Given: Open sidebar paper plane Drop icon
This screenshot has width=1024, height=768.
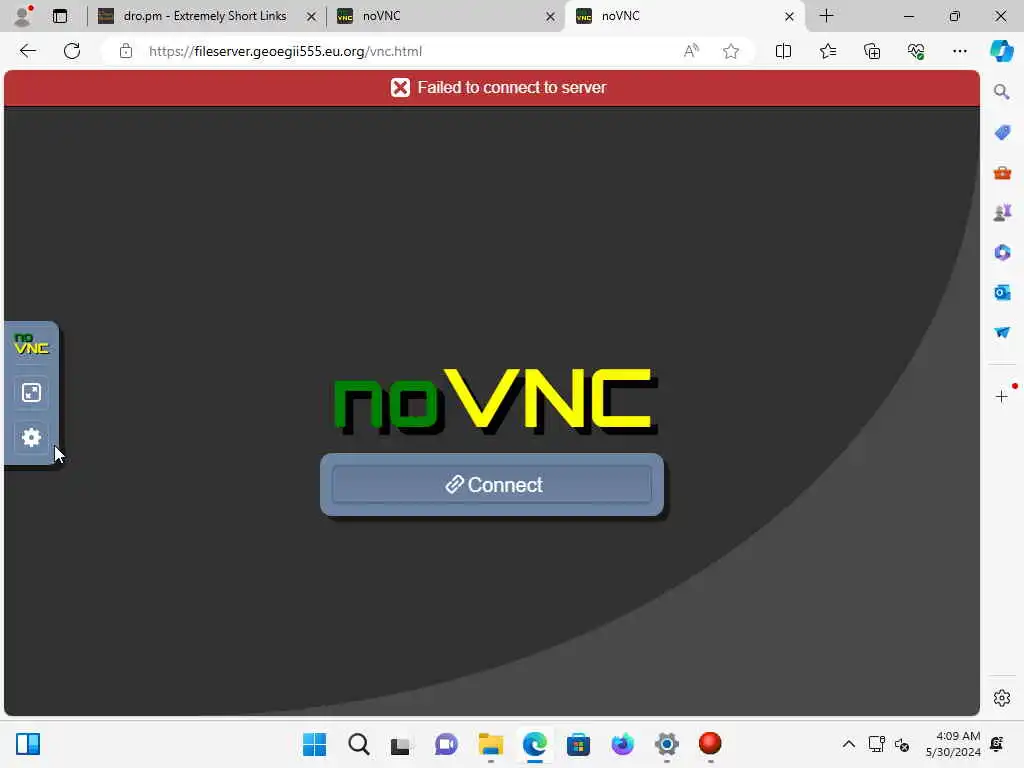Looking at the screenshot, I should click(1002, 332).
